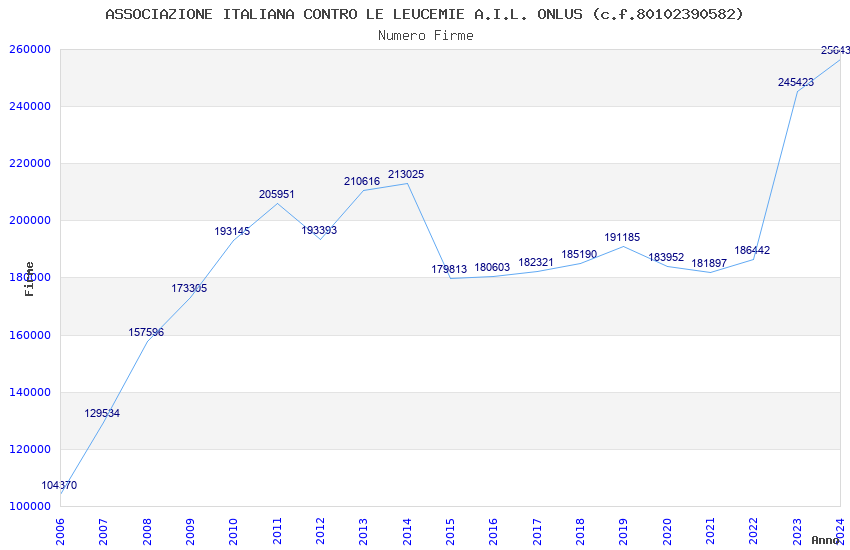Select the data label 104370
Viewport: 850px width, 550px height.
click(x=59, y=486)
